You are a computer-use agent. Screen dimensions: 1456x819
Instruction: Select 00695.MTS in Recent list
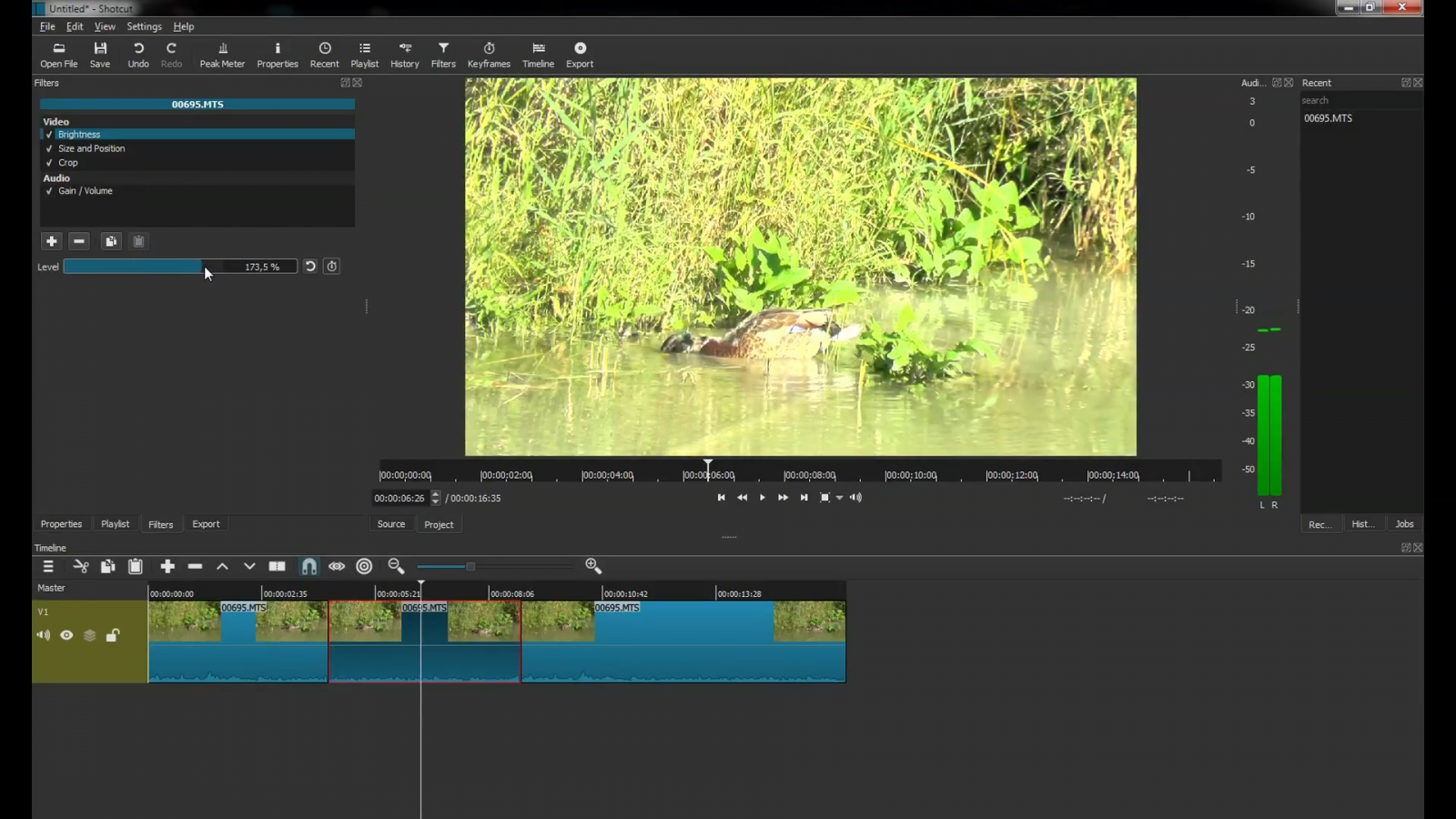click(1328, 118)
